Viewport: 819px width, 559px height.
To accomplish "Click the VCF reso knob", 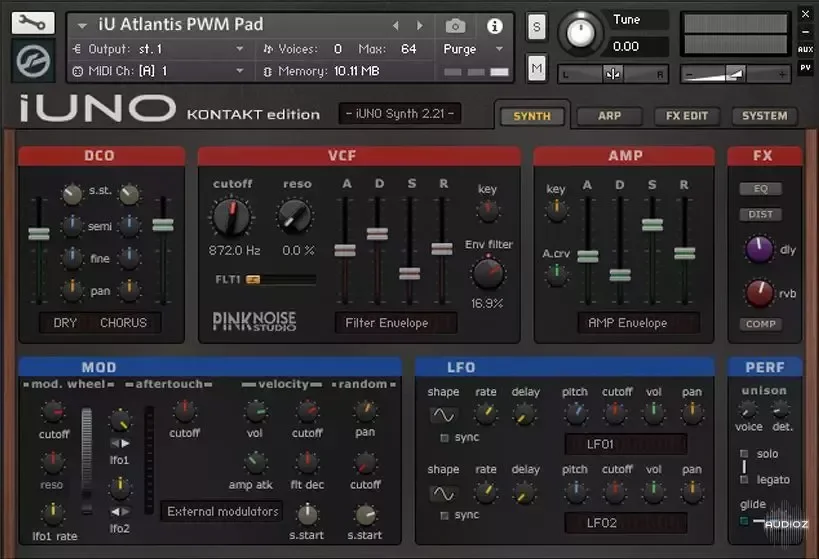I will pyautogui.click(x=295, y=216).
